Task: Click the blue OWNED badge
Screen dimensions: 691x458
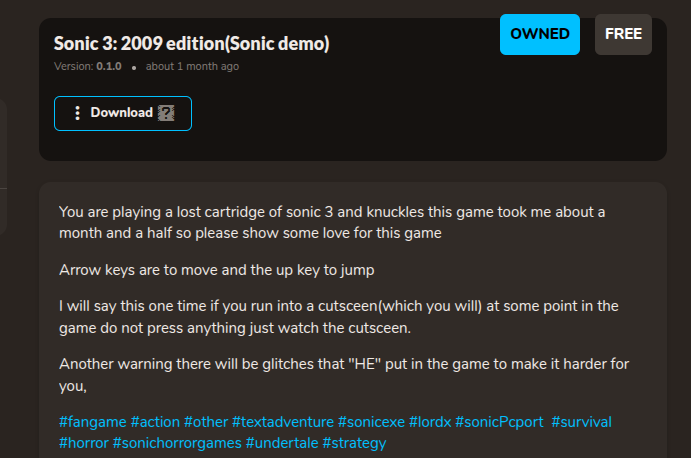Action: pyautogui.click(x=540, y=34)
